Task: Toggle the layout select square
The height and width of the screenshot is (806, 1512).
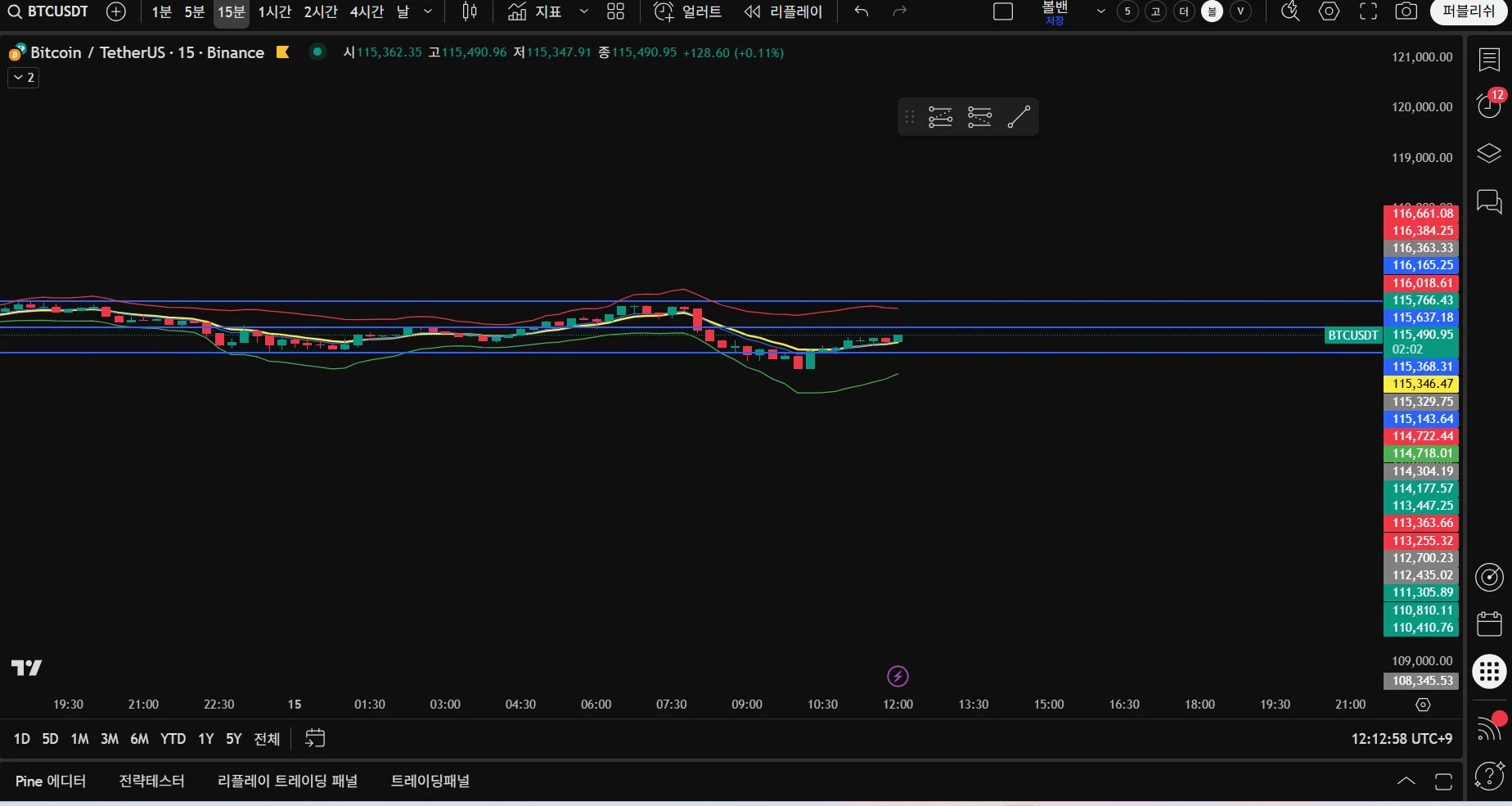Action: coord(1003,11)
